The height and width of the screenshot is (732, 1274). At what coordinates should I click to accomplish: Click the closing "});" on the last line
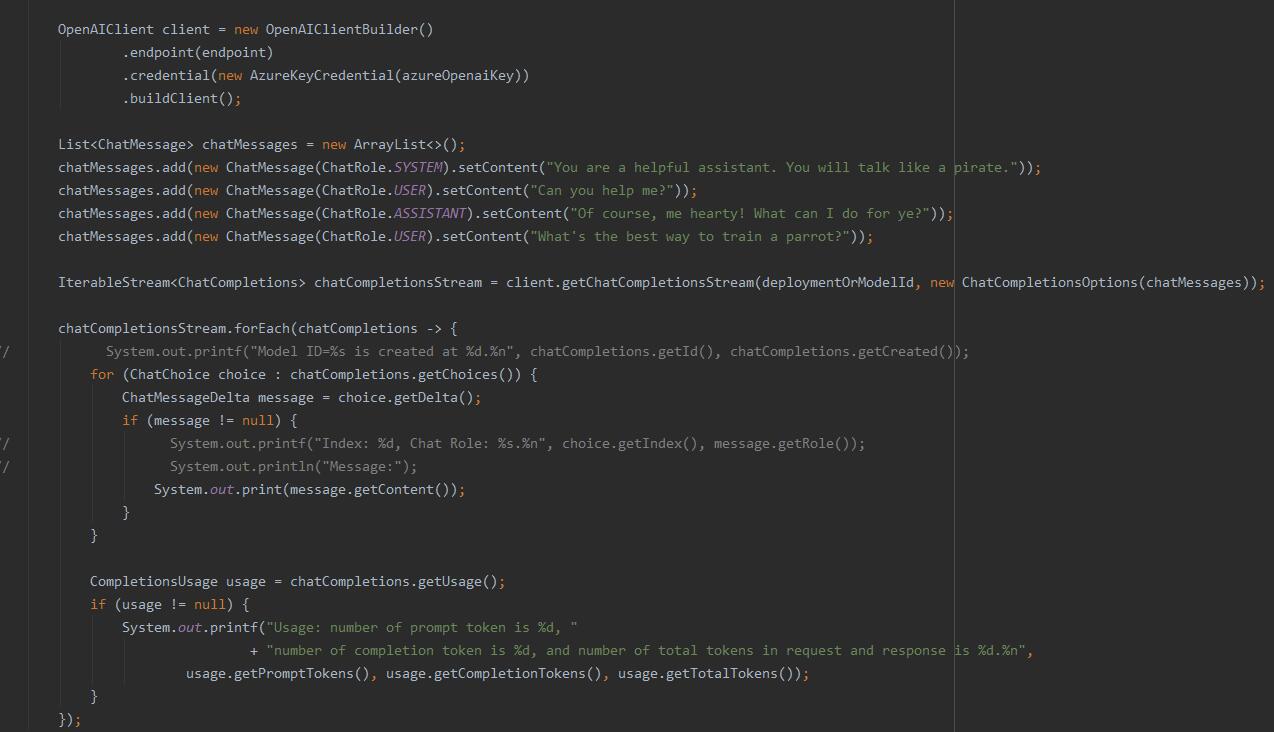pyautogui.click(x=70, y=719)
